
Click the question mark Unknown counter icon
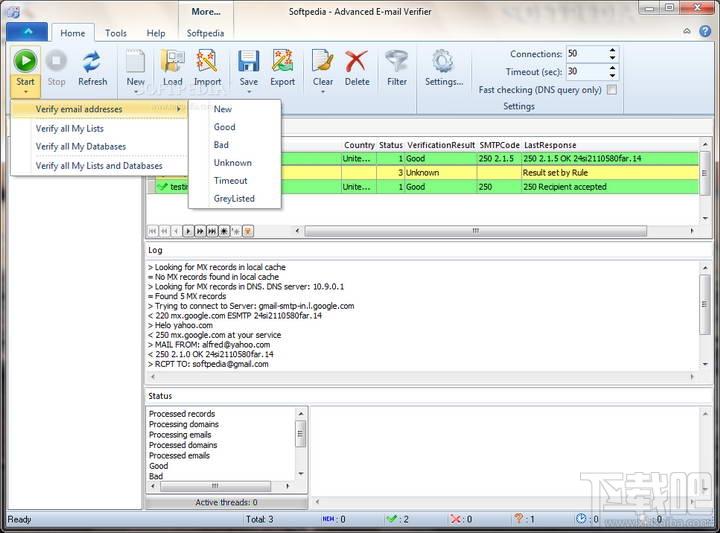coord(519,518)
